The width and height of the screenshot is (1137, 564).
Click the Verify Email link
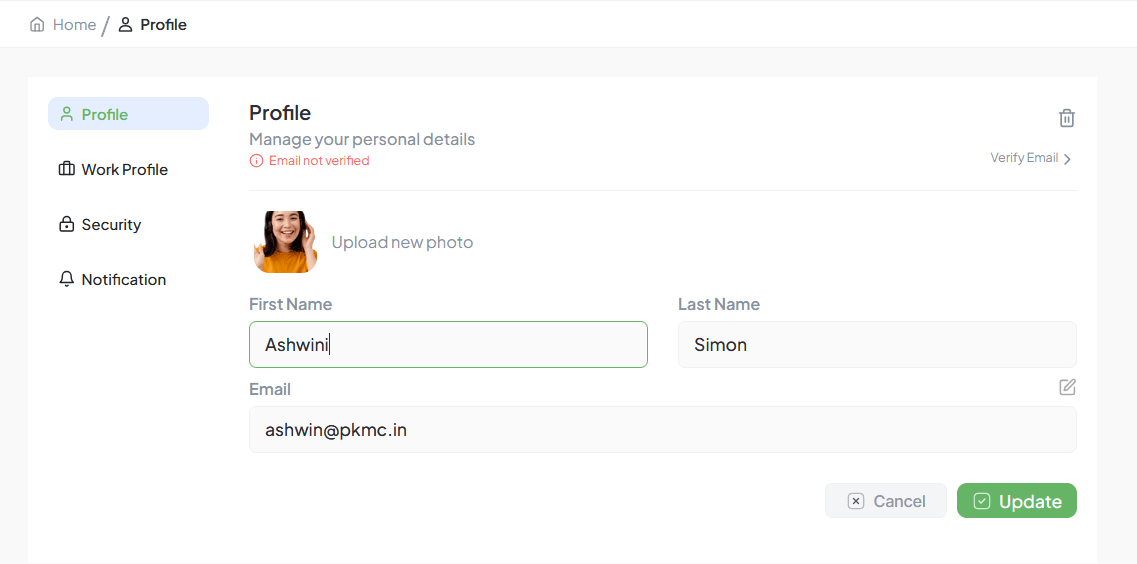(x=1024, y=158)
